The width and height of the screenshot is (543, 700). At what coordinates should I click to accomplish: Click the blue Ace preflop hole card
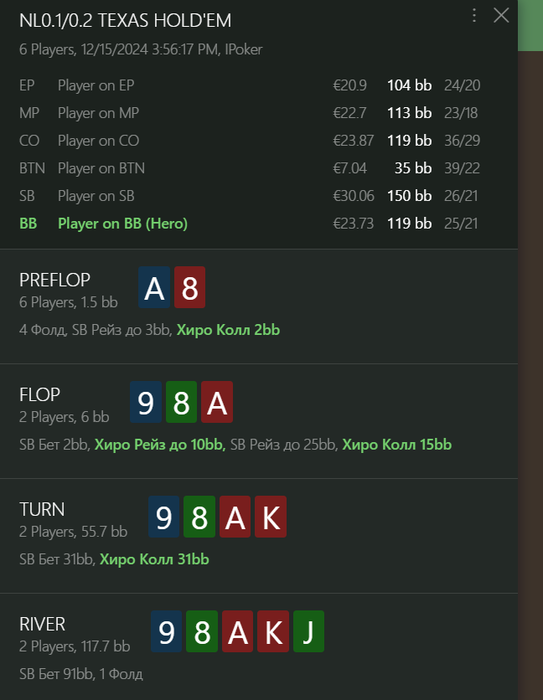tap(154, 288)
